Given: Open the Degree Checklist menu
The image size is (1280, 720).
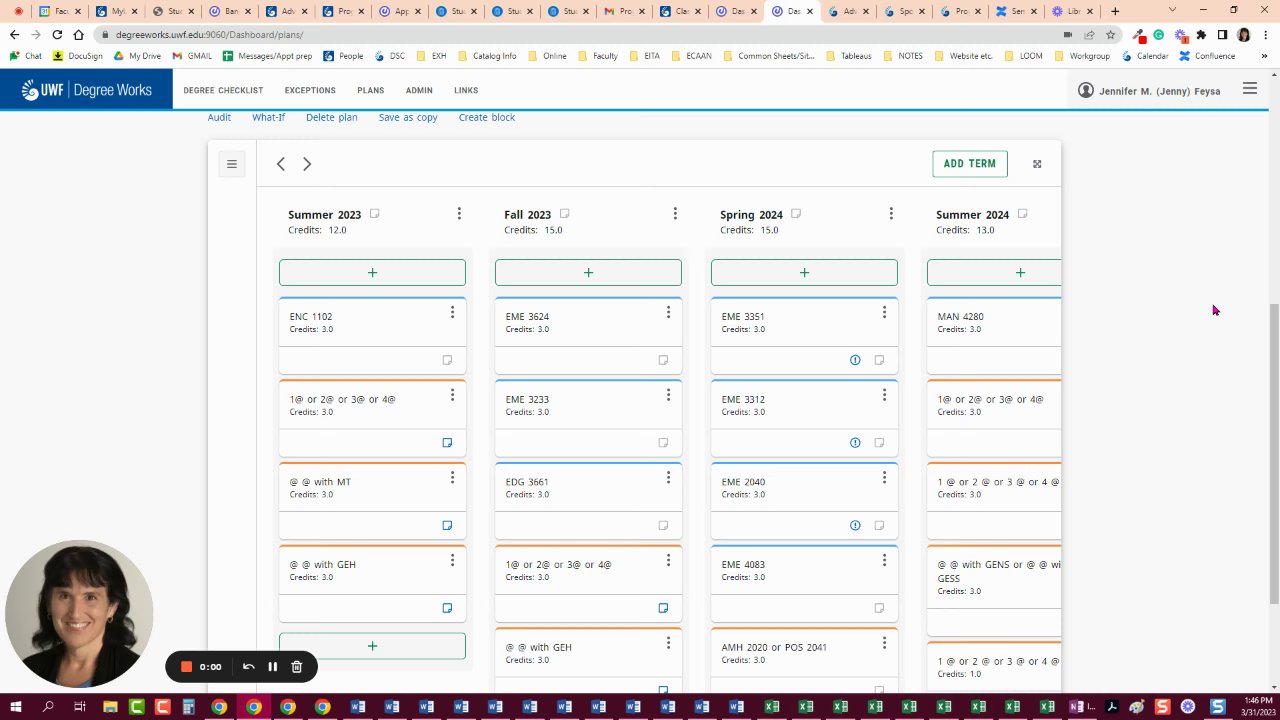Looking at the screenshot, I should click(x=223, y=91).
